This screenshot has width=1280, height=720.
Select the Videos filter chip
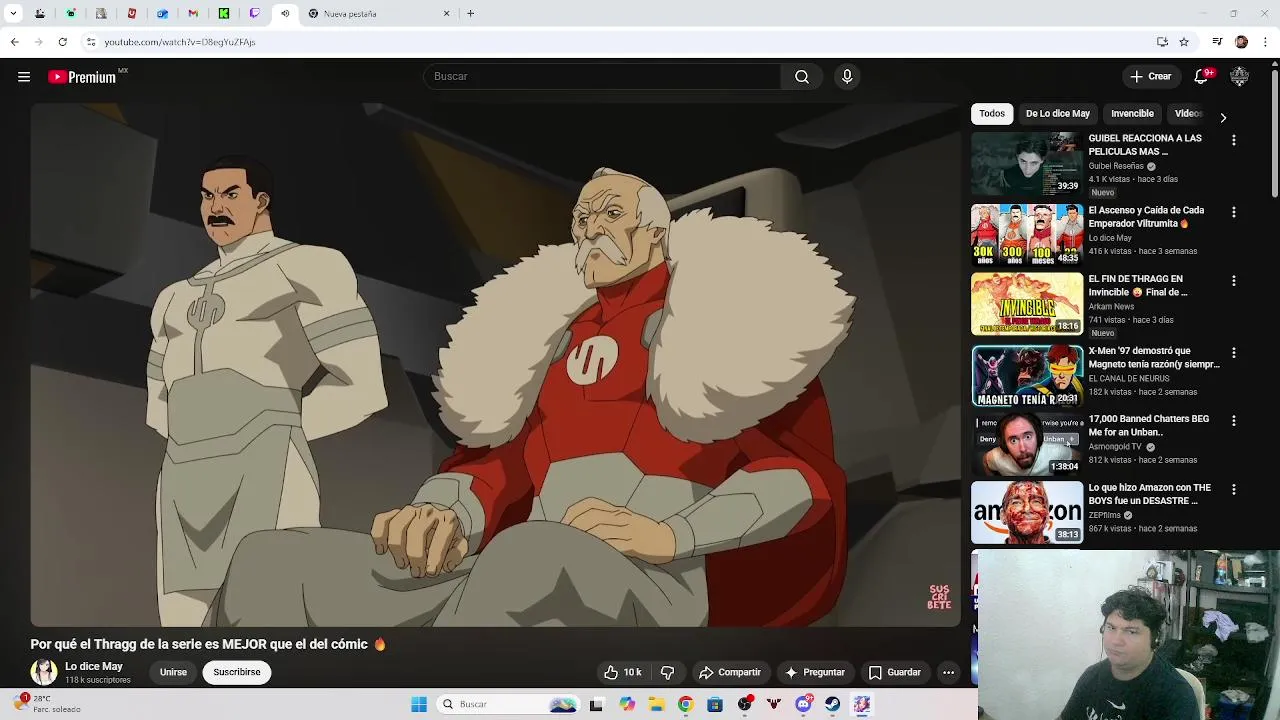coord(1188,113)
